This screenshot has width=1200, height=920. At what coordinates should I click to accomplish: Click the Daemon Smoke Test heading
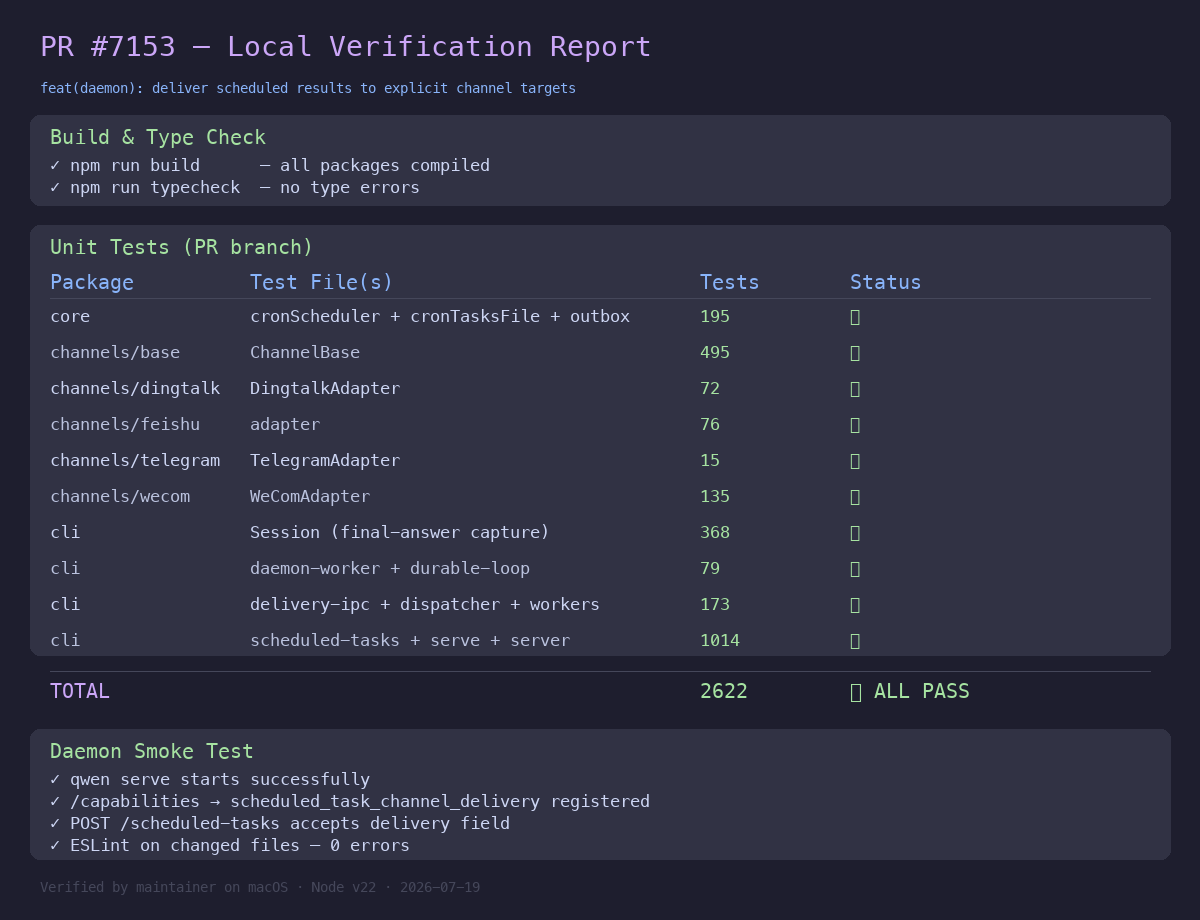[152, 751]
